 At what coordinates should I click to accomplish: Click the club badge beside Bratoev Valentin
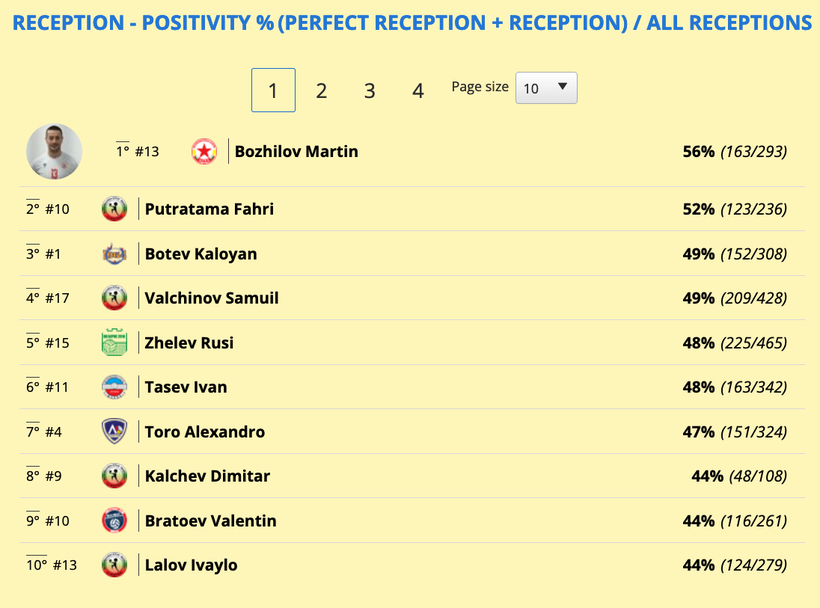114,521
